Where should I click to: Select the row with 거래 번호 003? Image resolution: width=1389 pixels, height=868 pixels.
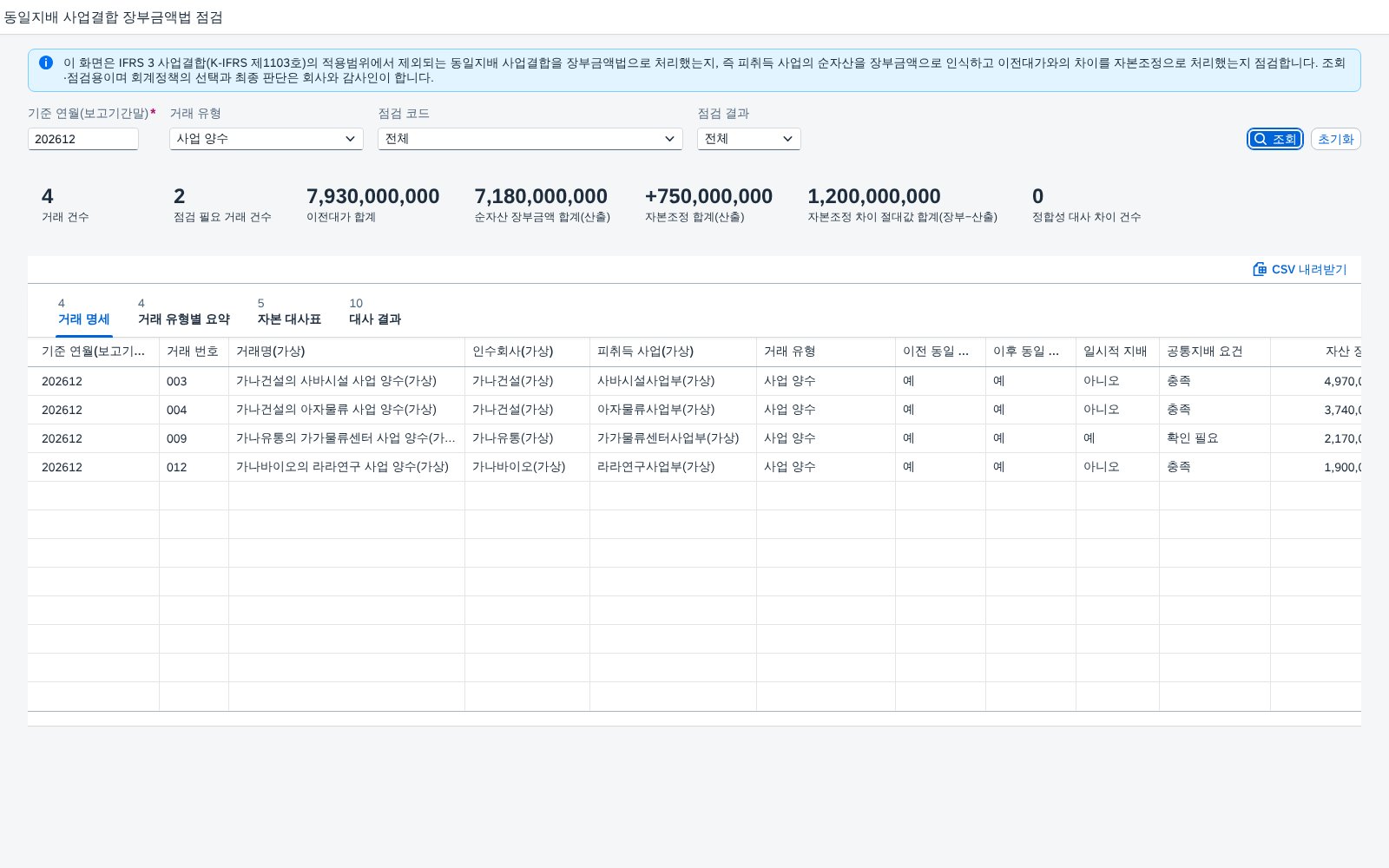click(694, 381)
